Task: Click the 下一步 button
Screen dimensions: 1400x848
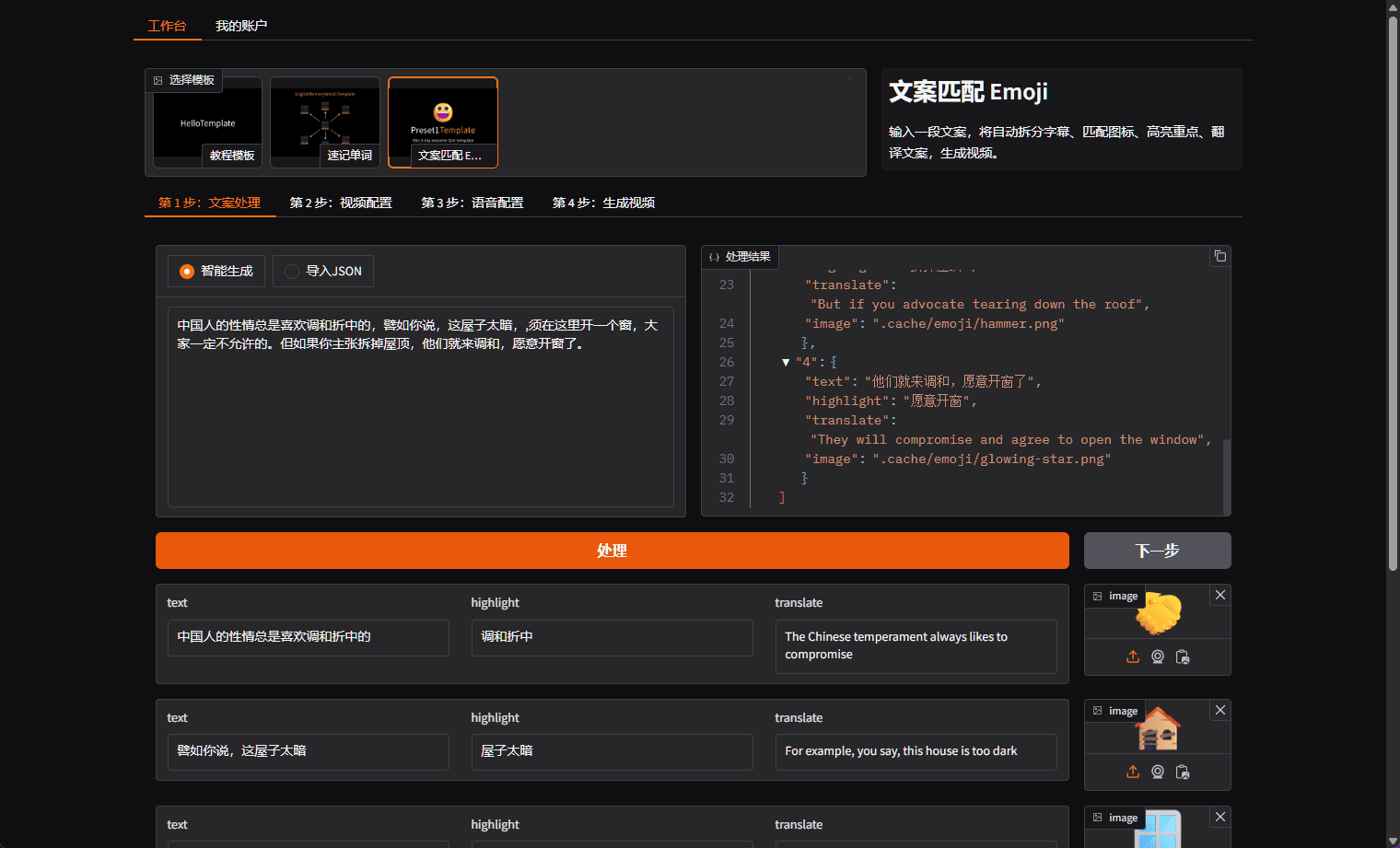Action: tap(1158, 551)
